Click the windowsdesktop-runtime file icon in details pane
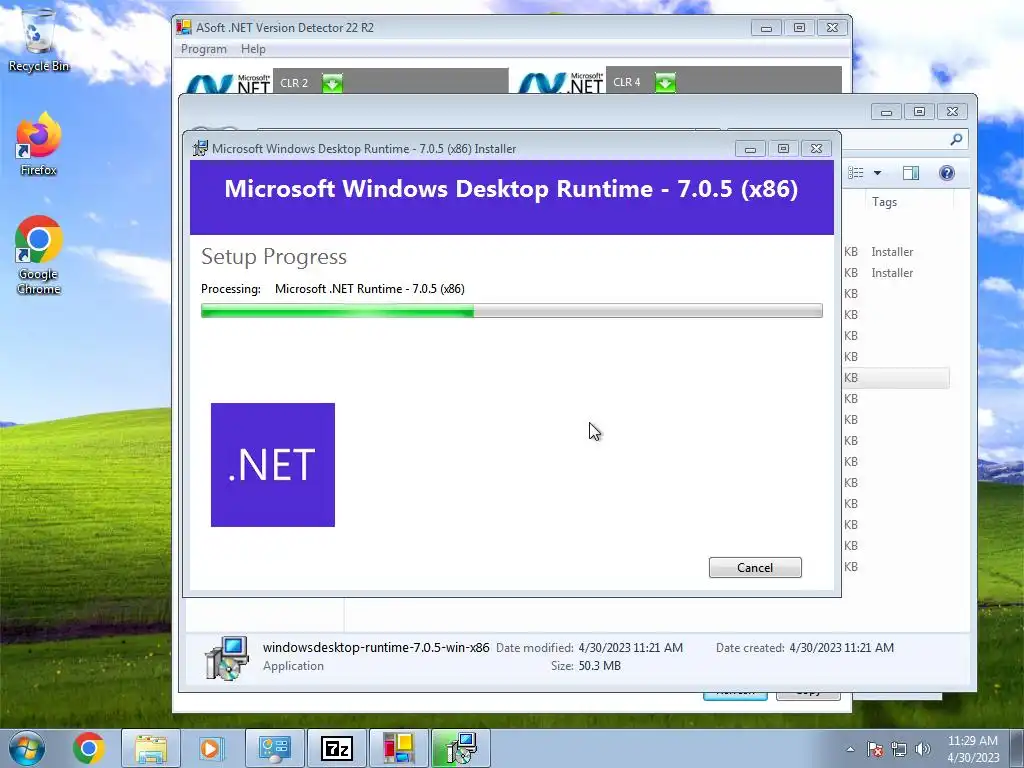This screenshot has height=768, width=1024. tap(227, 658)
